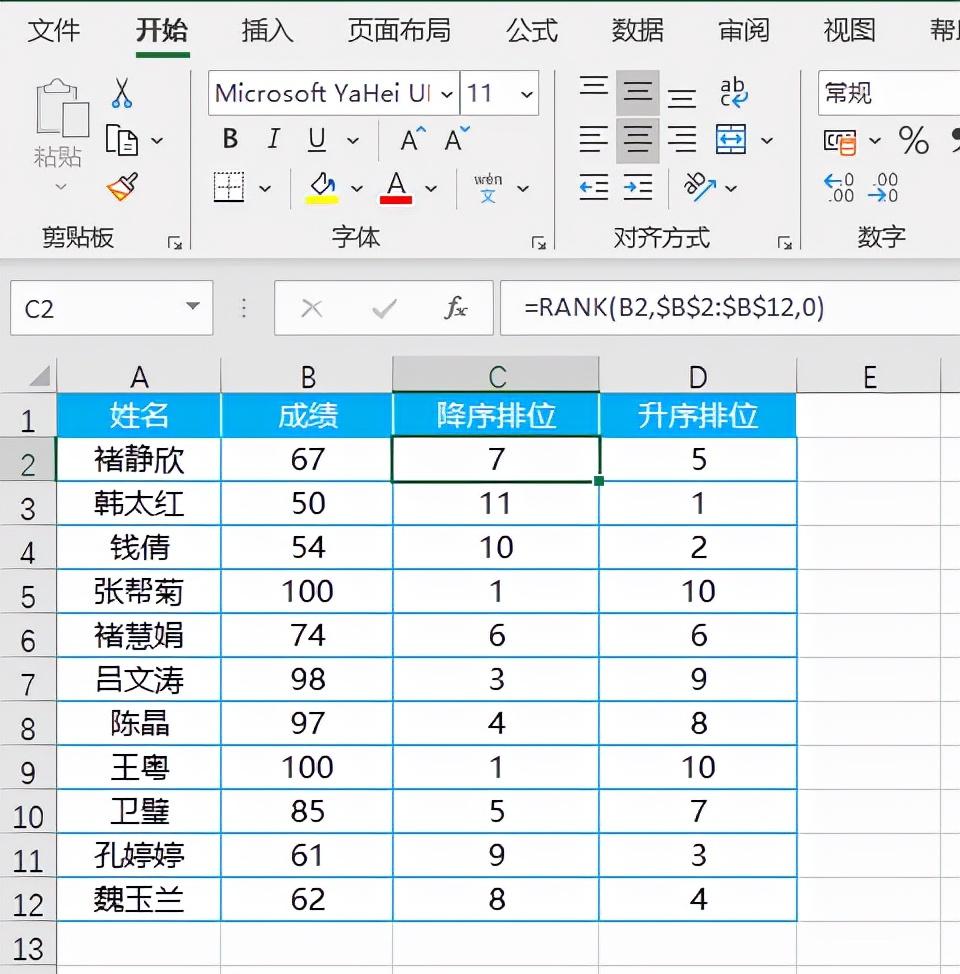960x974 pixels.
Task: Select the cell containing 张帮菊
Action: 139,591
